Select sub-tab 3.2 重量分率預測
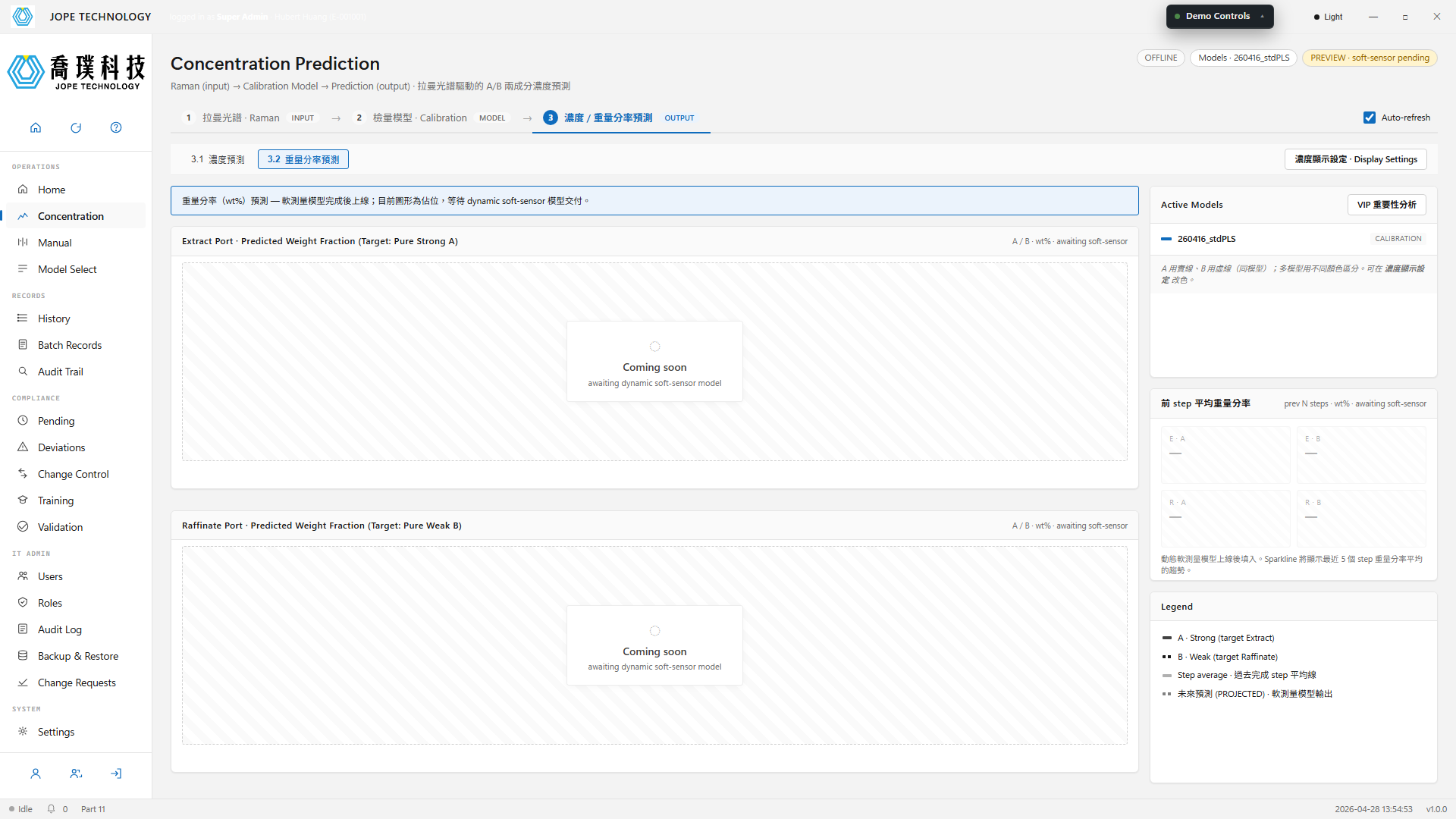Image resolution: width=1456 pixels, height=819 pixels. coord(303,159)
